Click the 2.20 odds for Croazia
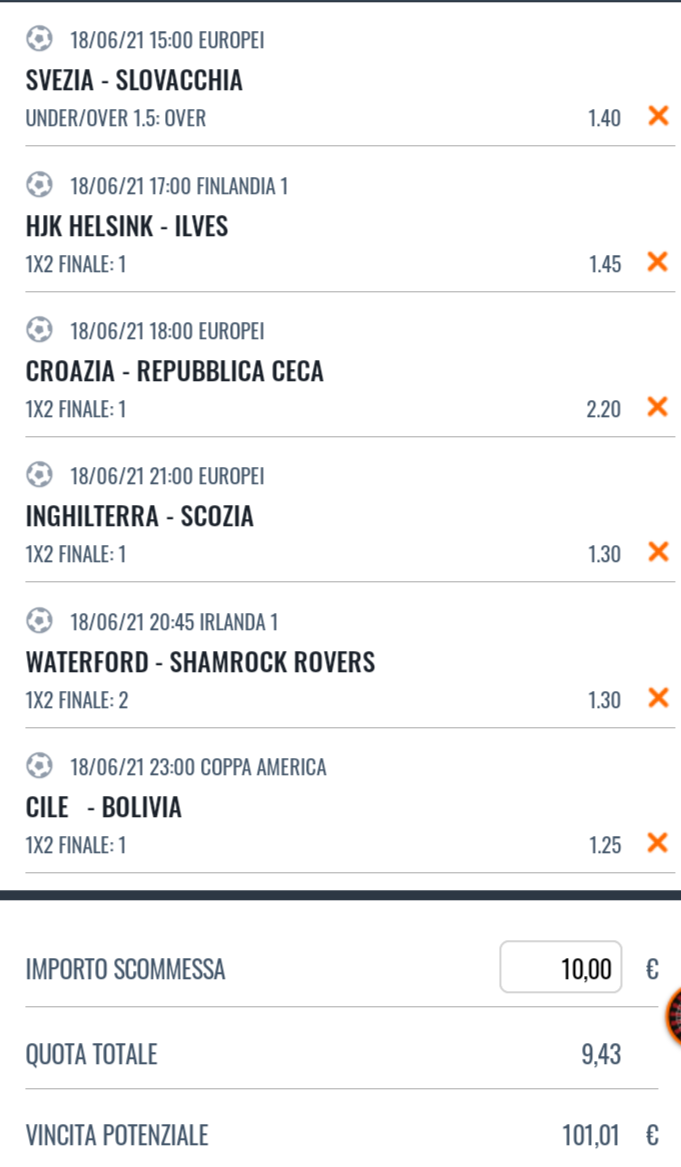 coord(604,409)
